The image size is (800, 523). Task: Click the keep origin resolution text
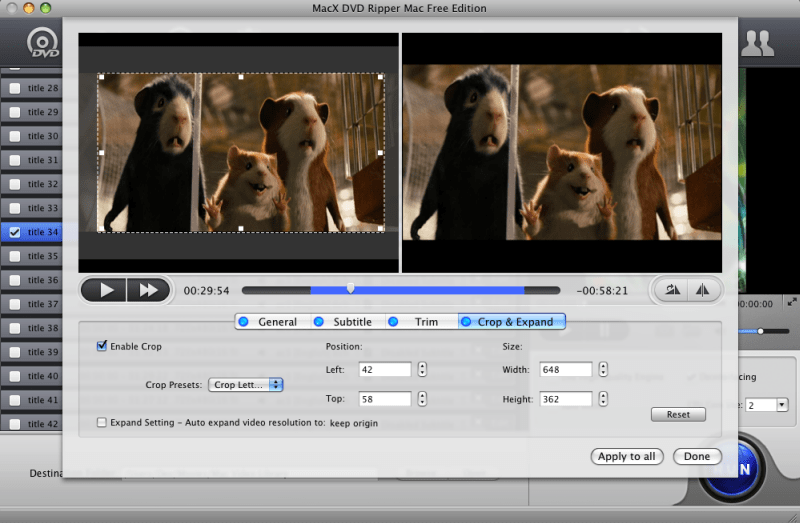click(x=354, y=423)
